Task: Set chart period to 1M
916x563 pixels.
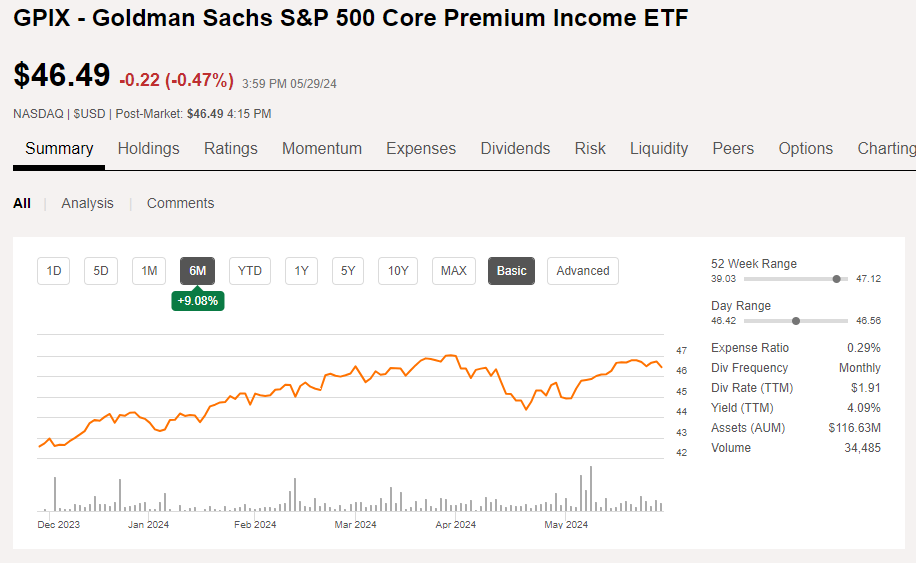Action: tap(149, 271)
